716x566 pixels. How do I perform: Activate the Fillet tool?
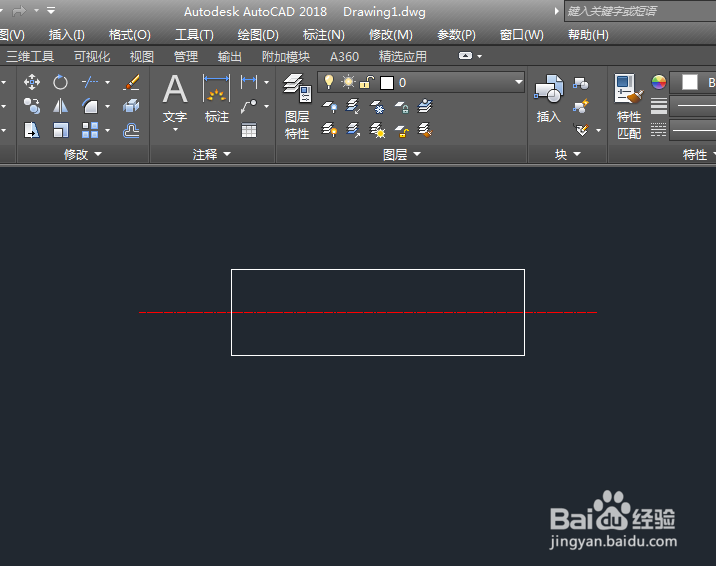click(x=90, y=106)
